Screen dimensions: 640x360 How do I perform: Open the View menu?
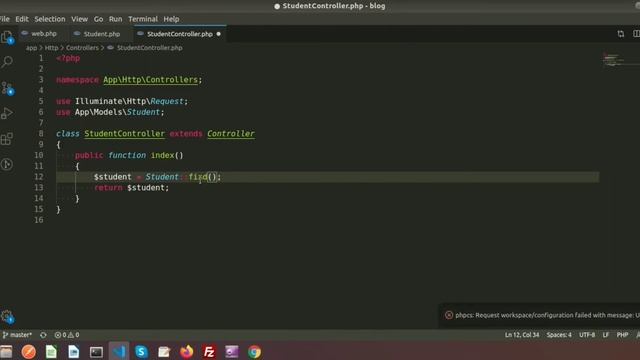(x=79, y=19)
